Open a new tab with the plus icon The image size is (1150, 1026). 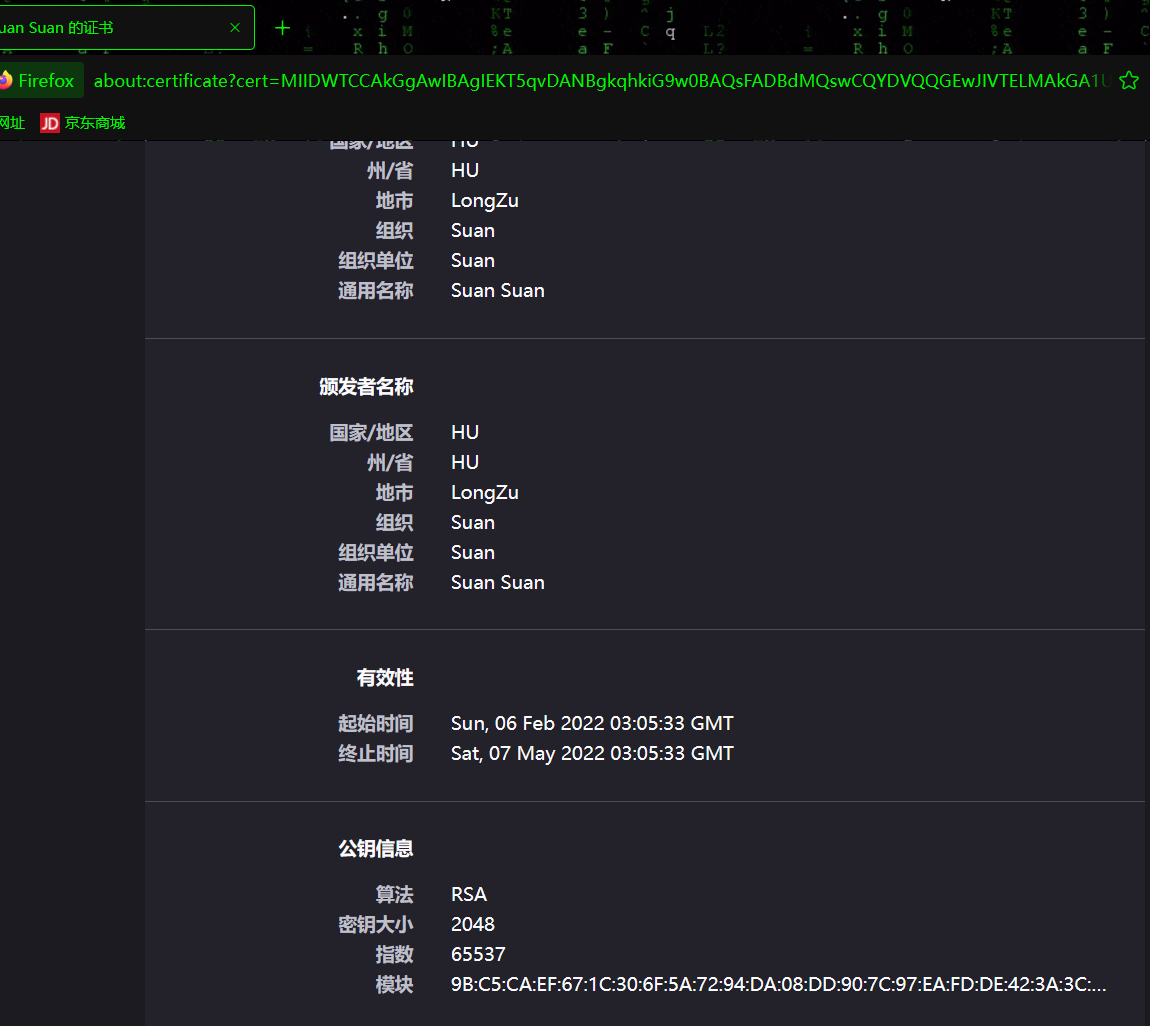pos(281,28)
